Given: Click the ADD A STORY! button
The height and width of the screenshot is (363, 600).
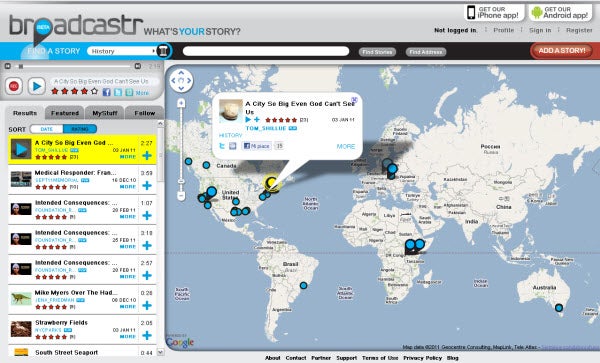Looking at the screenshot, I should coord(562,50).
